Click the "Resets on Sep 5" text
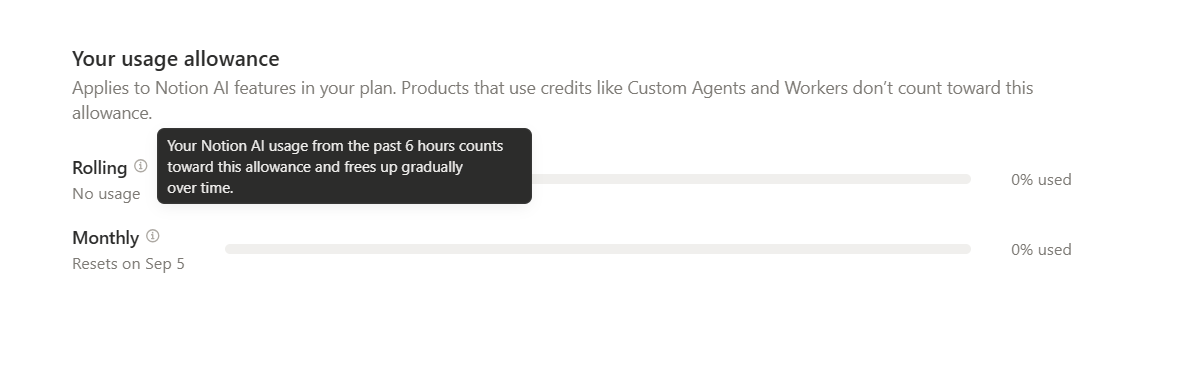The image size is (1197, 383). coord(128,264)
